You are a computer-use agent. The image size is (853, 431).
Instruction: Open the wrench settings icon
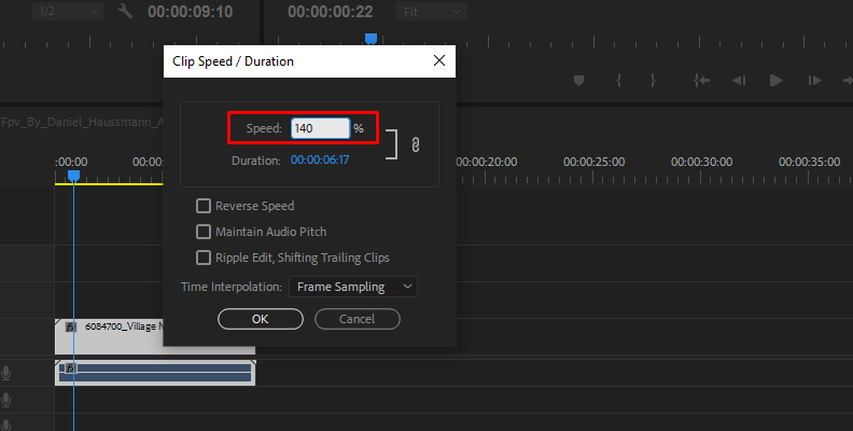(x=125, y=11)
